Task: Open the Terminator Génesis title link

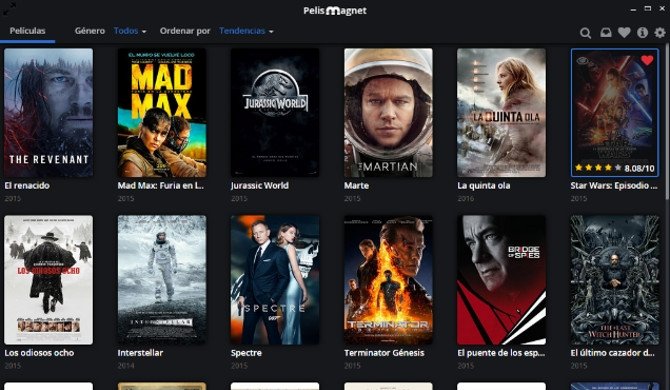Action: pos(384,353)
